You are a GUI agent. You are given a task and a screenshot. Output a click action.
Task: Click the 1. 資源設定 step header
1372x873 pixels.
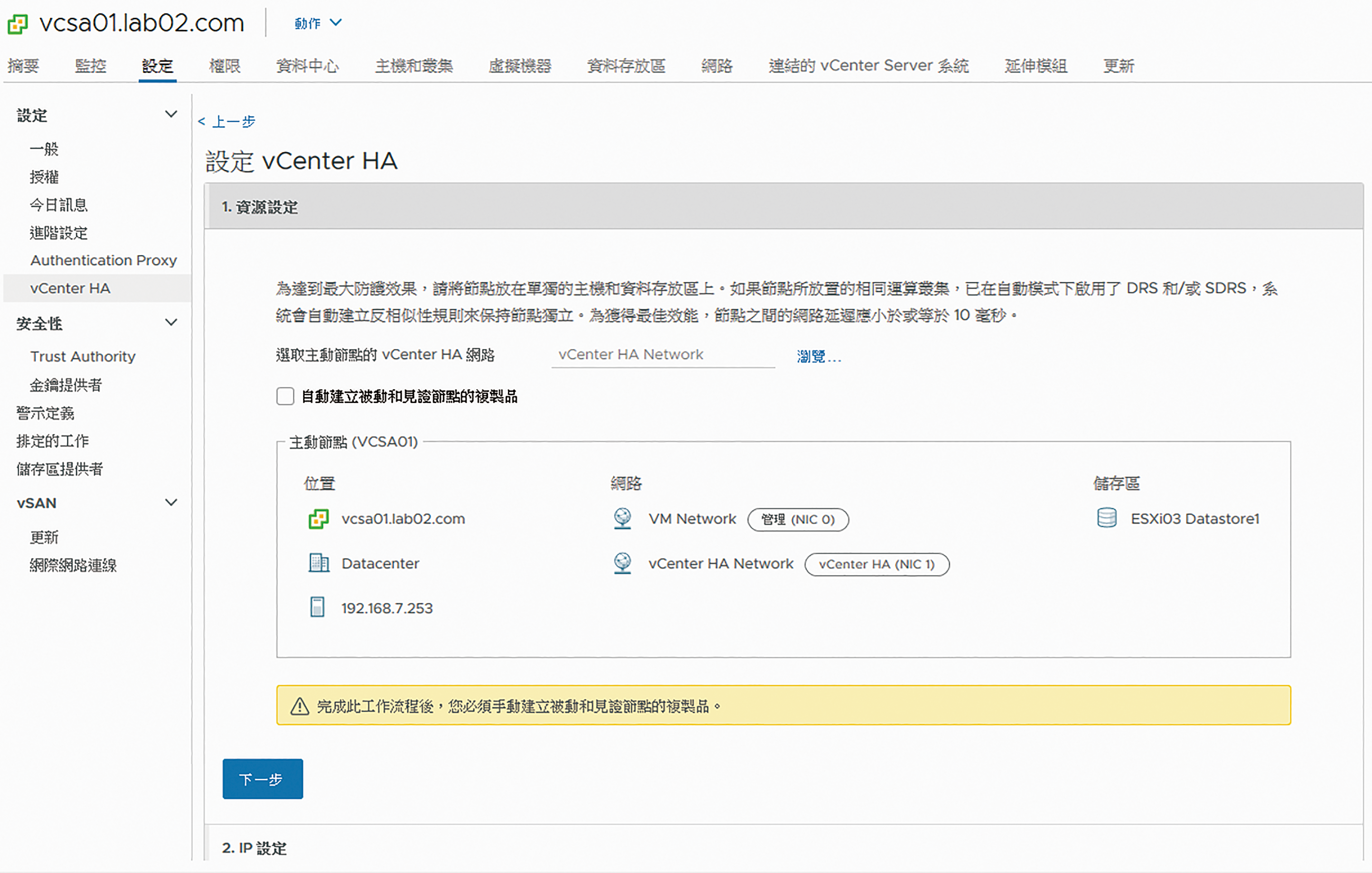tap(784, 206)
